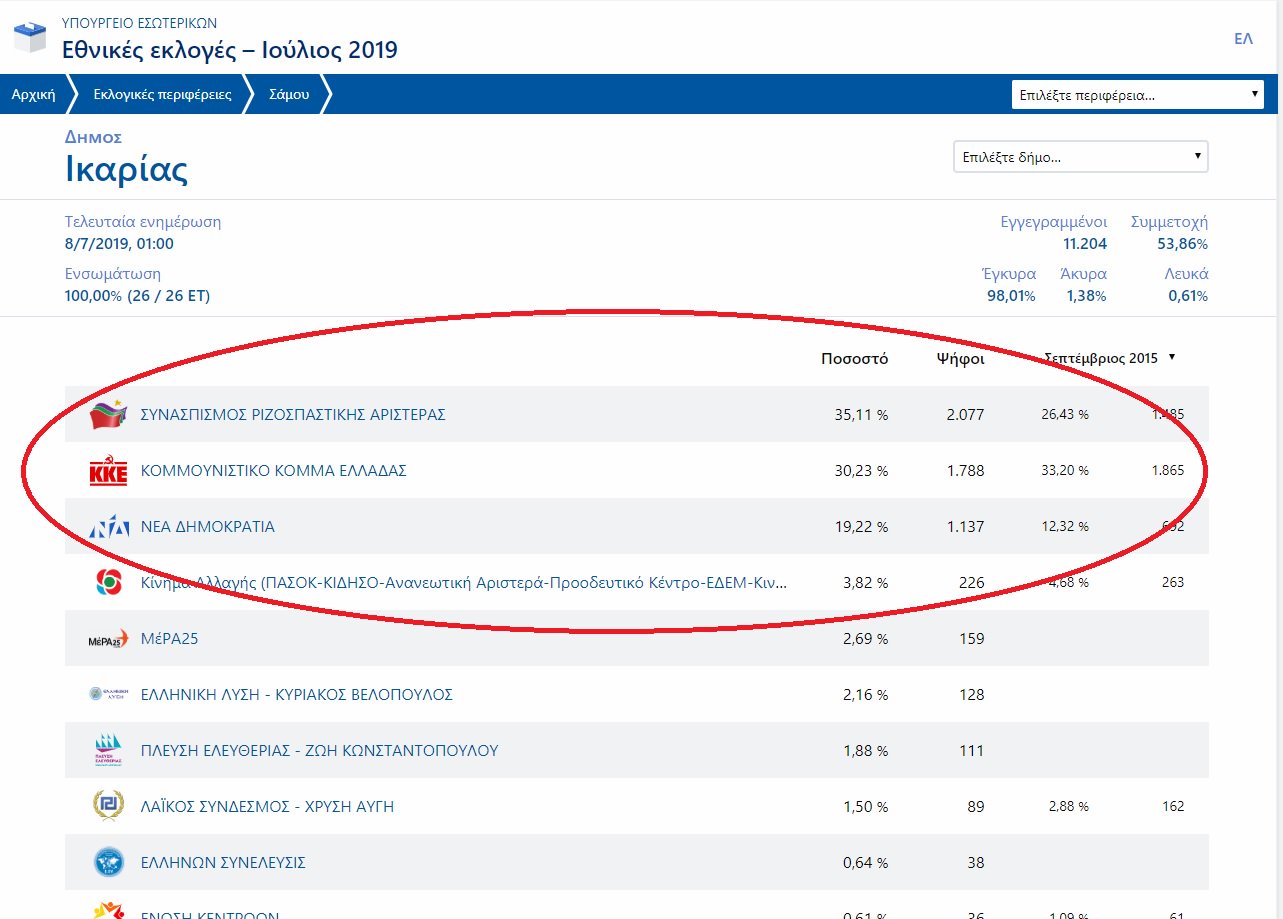Click the 2015 percentage 26,43 %
The image size is (1283, 919).
(x=1066, y=414)
